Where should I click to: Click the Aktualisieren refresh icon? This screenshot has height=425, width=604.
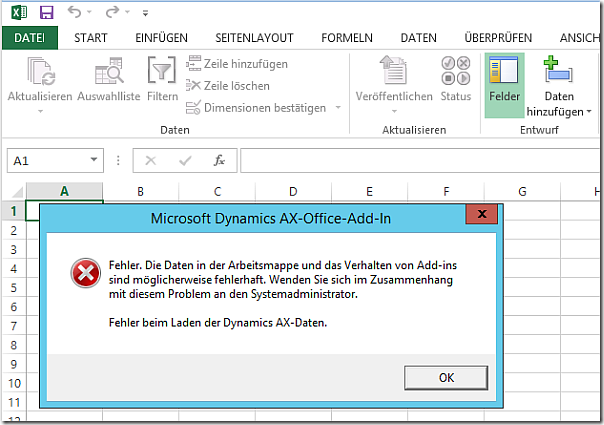pyautogui.click(x=41, y=71)
